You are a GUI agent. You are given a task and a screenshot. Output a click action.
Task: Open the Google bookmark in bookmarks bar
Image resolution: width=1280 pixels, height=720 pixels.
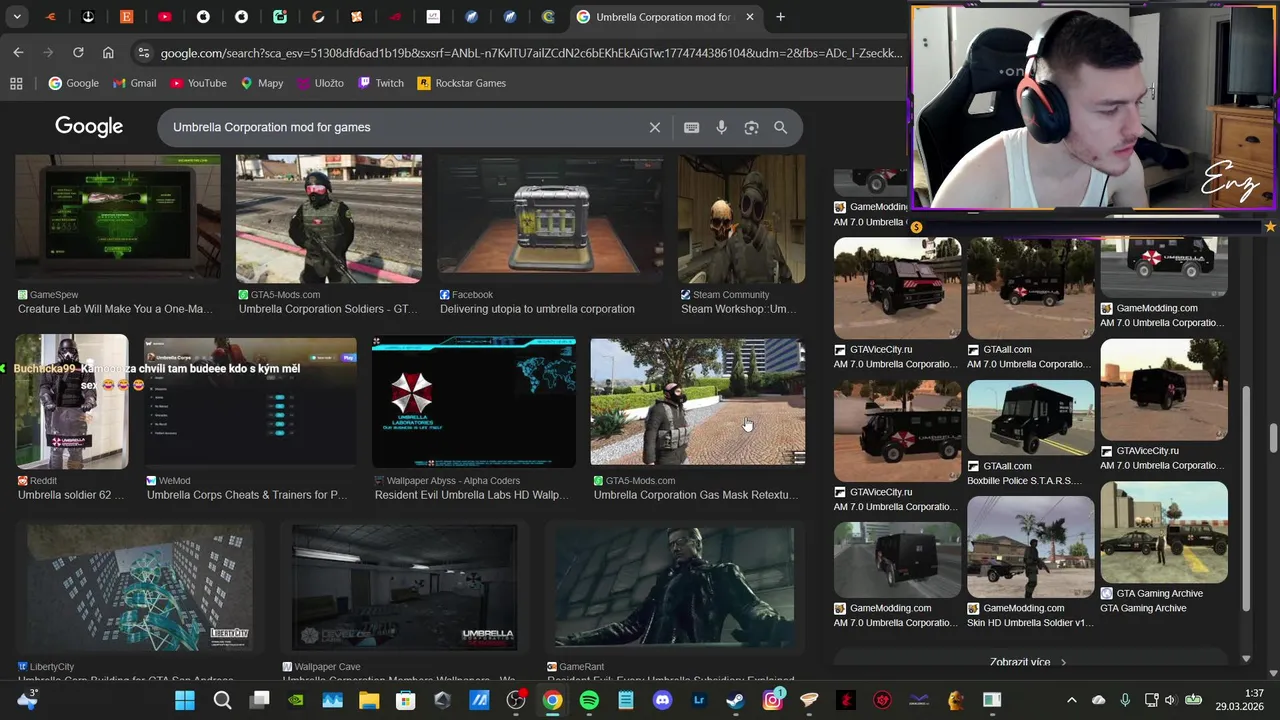pos(74,83)
